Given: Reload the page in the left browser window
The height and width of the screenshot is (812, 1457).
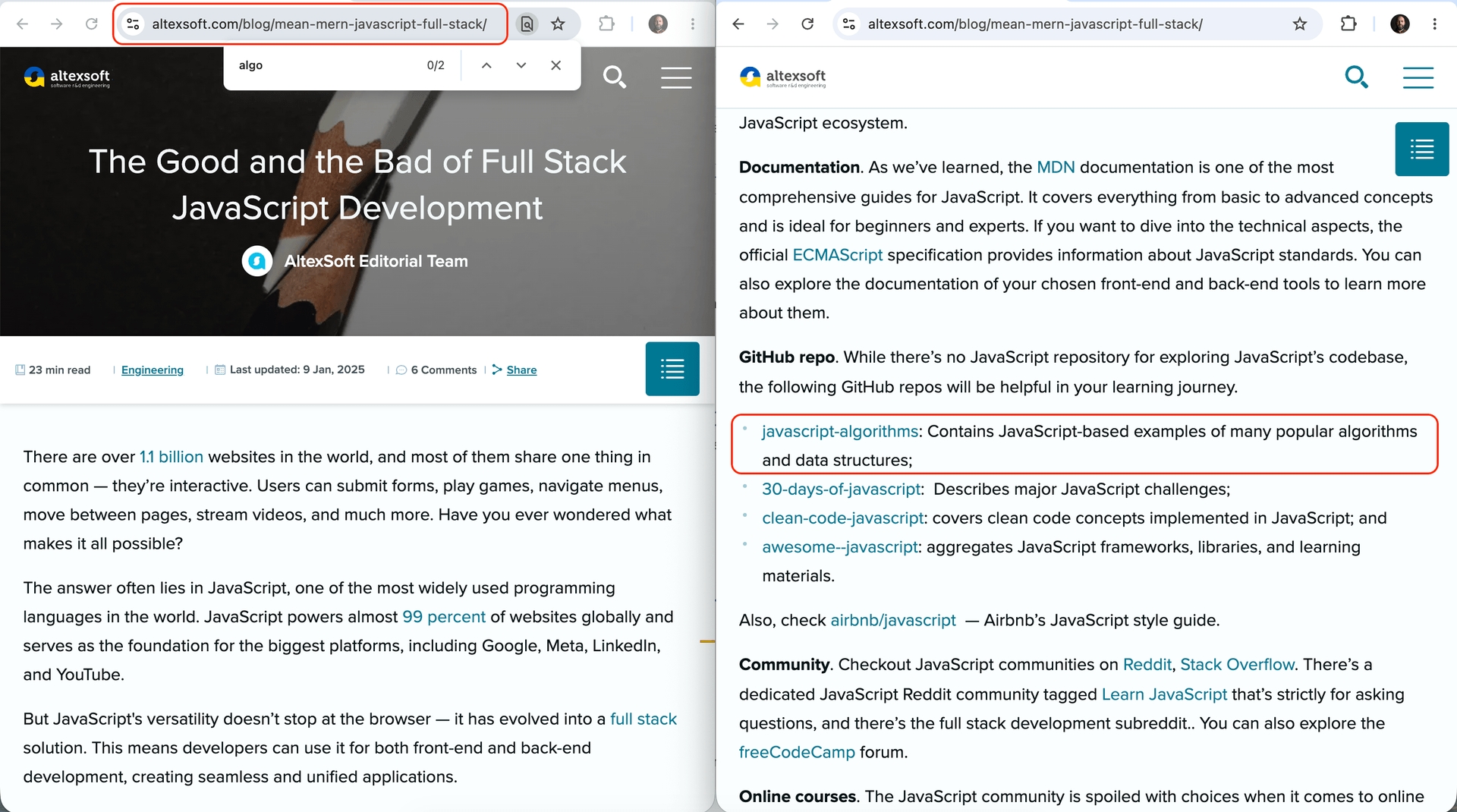Looking at the screenshot, I should tap(92, 24).
